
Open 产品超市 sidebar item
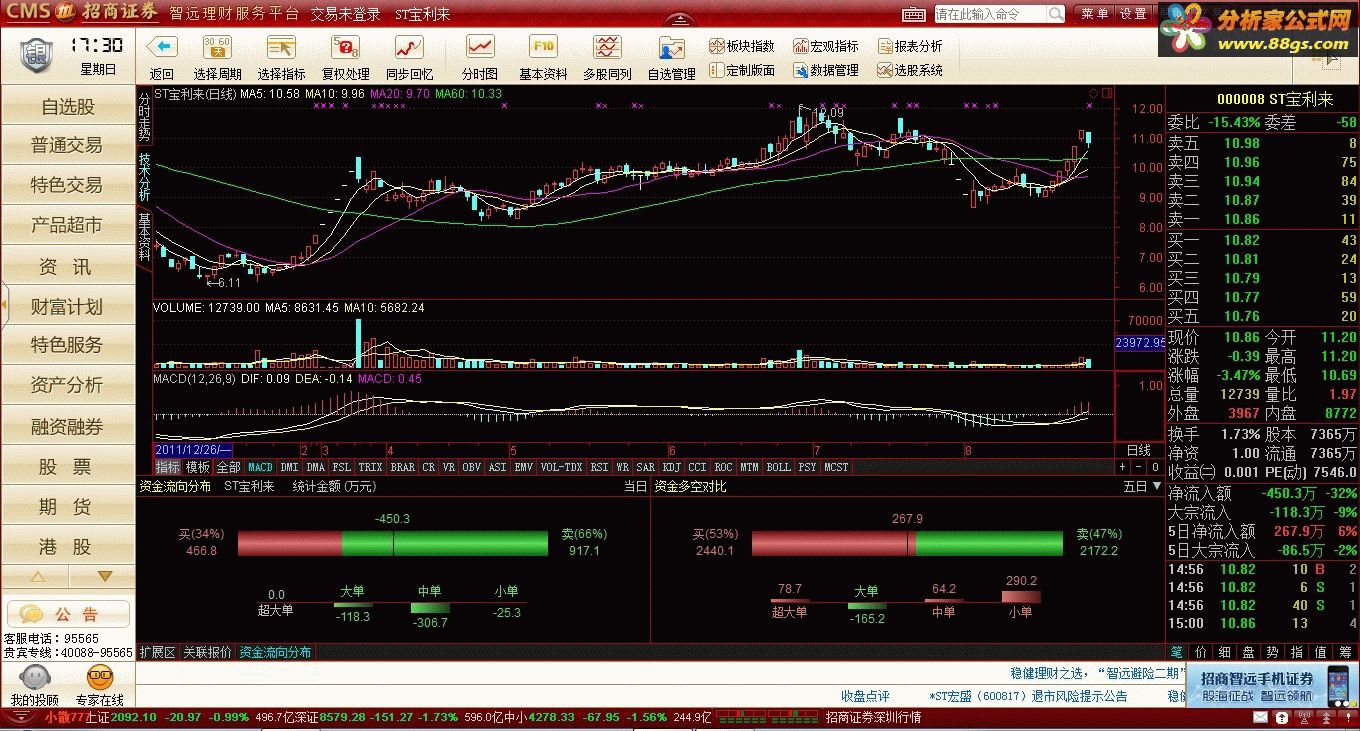pos(68,226)
